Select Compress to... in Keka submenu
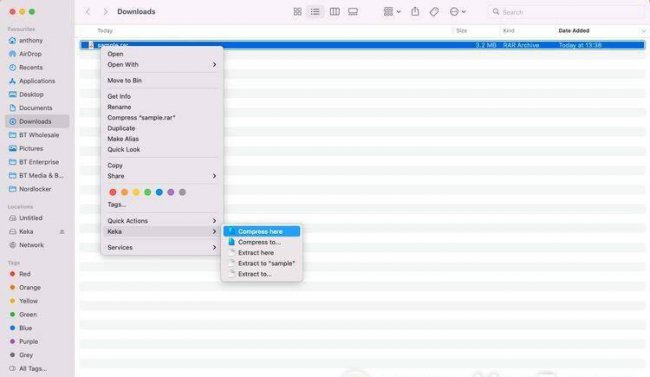The image size is (650, 377). pyautogui.click(x=262, y=242)
